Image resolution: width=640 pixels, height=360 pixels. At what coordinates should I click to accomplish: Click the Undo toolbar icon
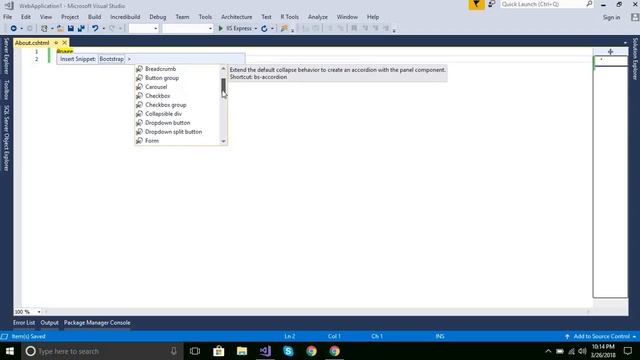(95, 29)
